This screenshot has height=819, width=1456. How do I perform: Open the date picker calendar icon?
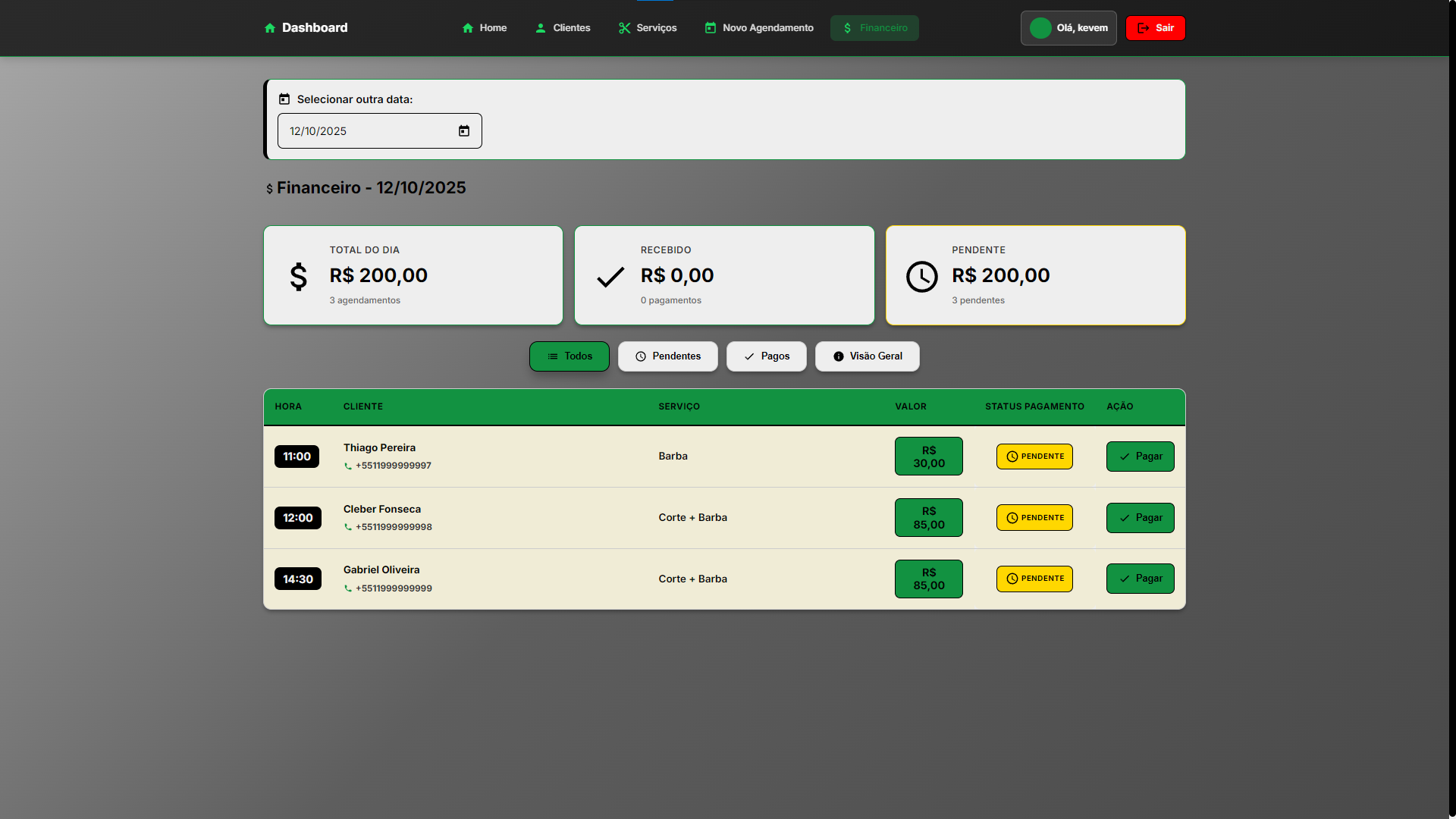pos(464,131)
